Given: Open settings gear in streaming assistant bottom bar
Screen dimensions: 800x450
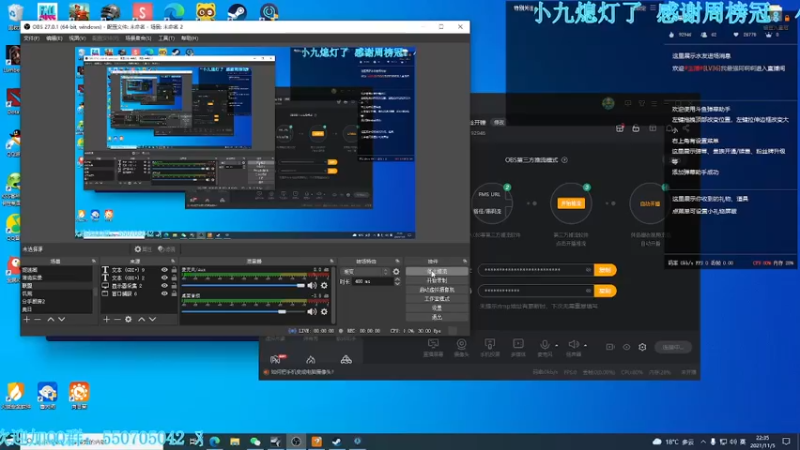Looking at the screenshot, I should [x=642, y=347].
